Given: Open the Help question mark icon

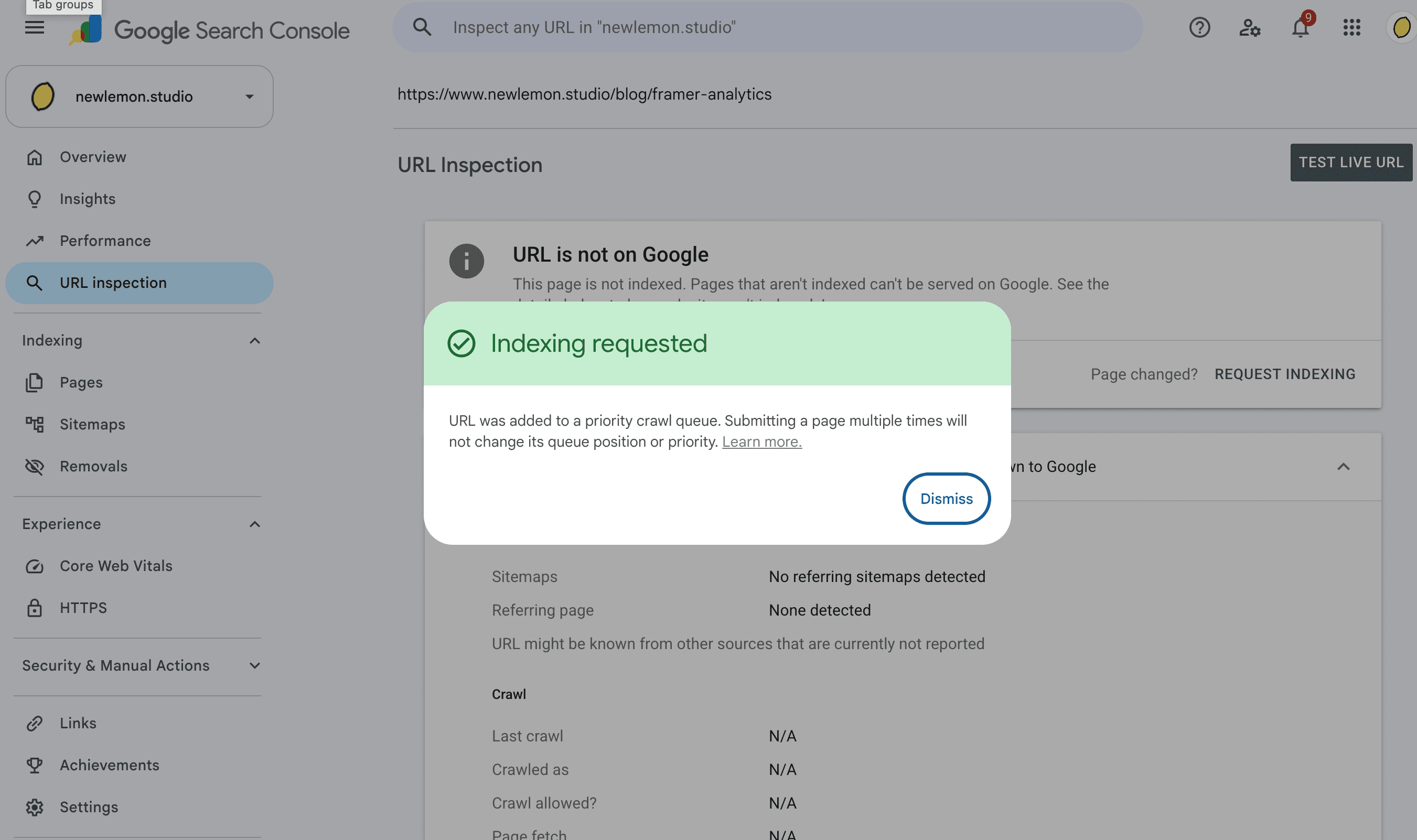Looking at the screenshot, I should point(1199,27).
